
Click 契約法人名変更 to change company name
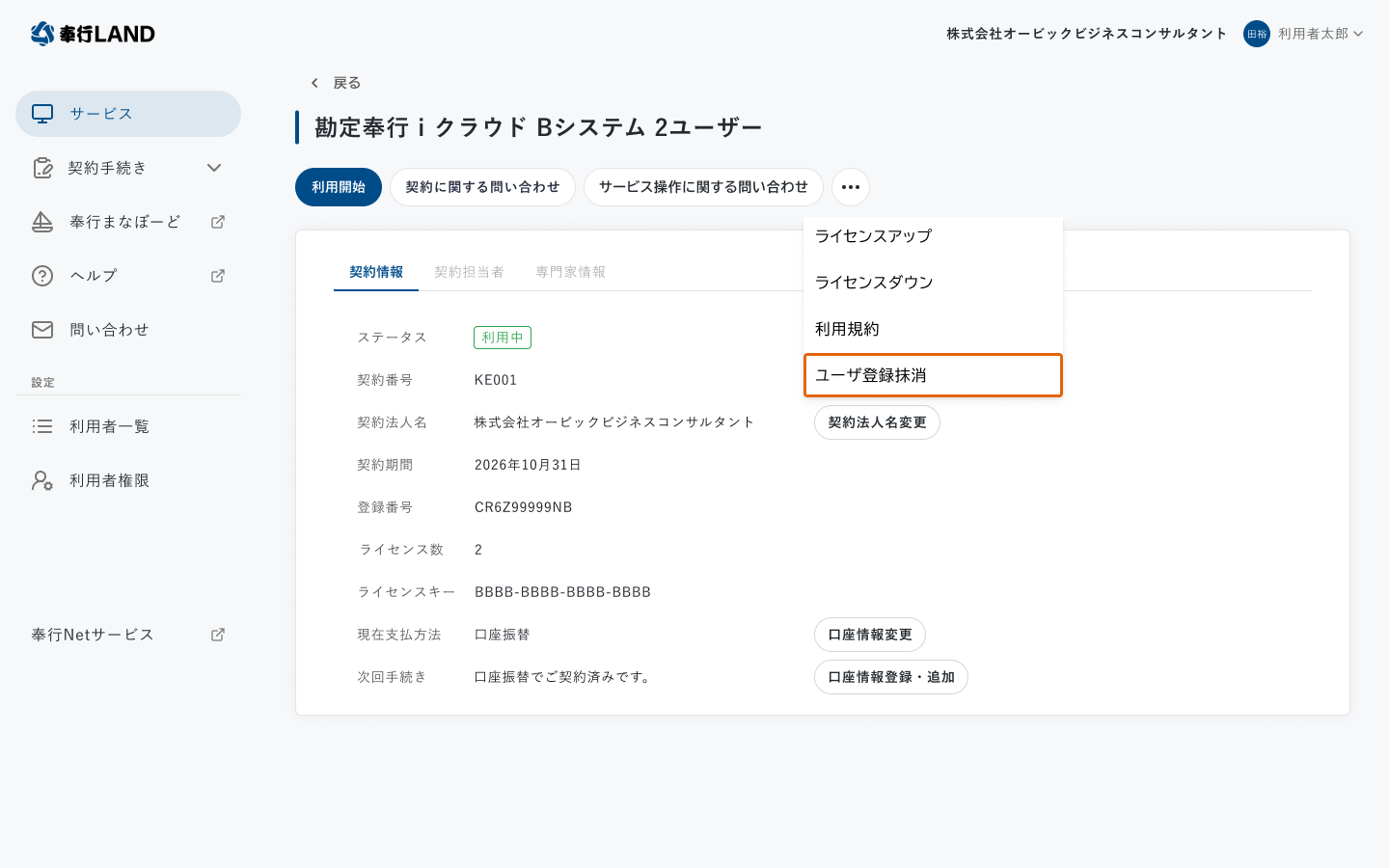pos(877,421)
